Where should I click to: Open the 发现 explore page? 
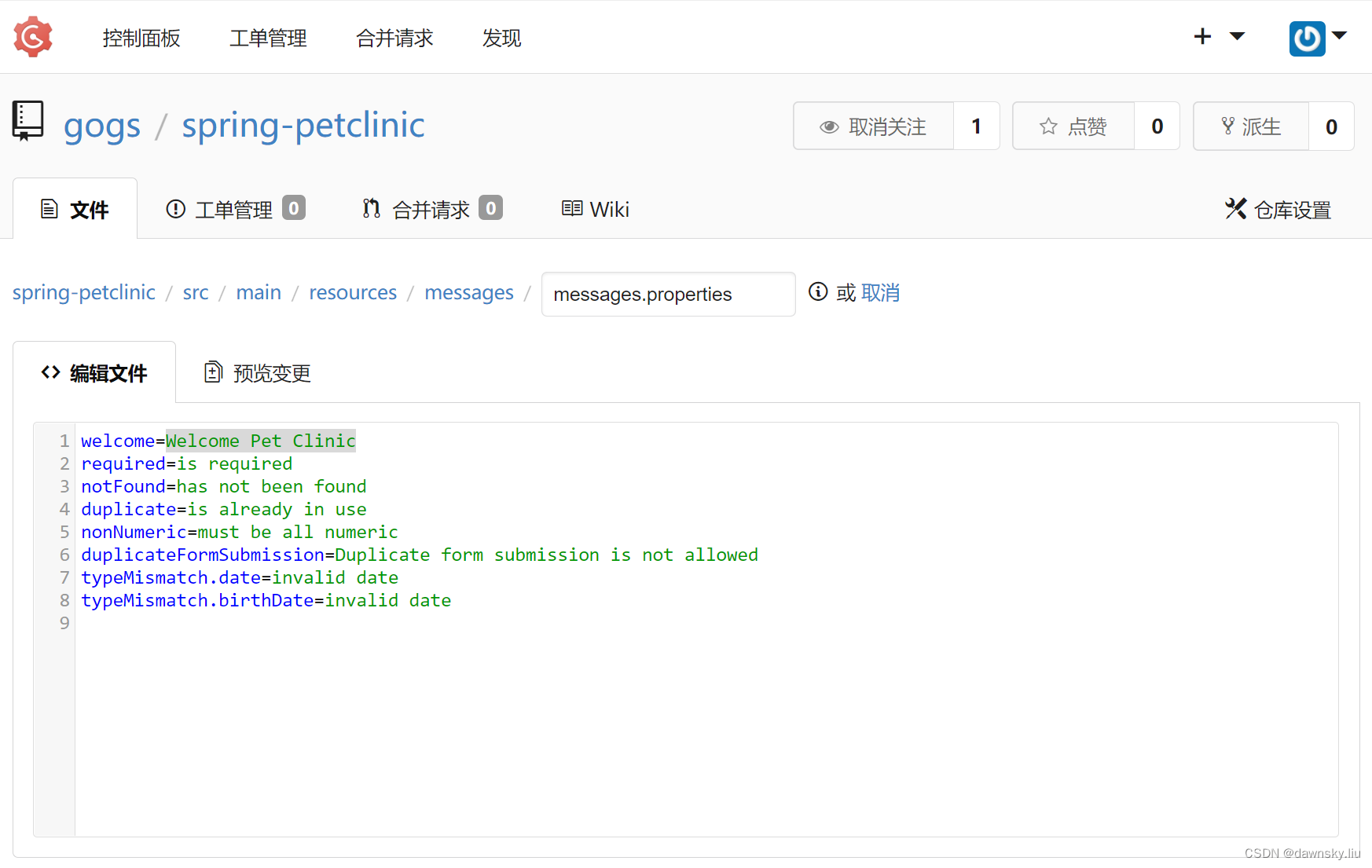[x=501, y=38]
